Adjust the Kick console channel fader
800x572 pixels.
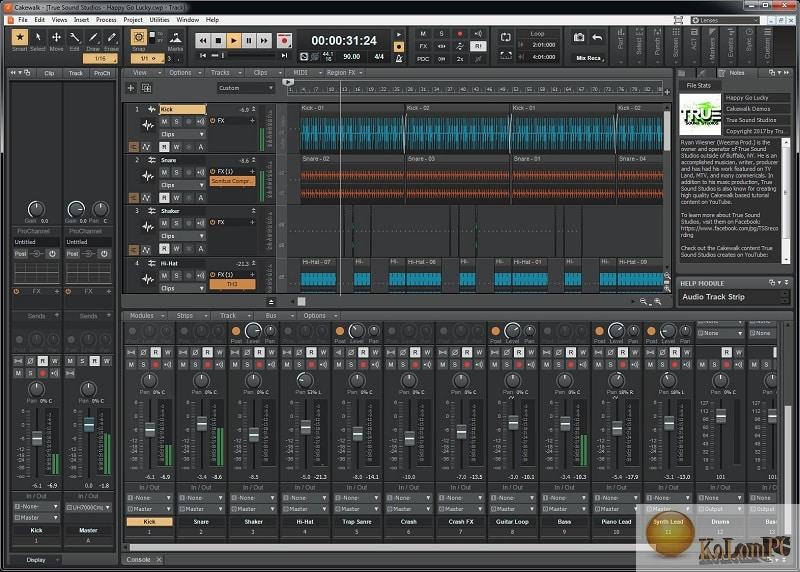coord(150,429)
